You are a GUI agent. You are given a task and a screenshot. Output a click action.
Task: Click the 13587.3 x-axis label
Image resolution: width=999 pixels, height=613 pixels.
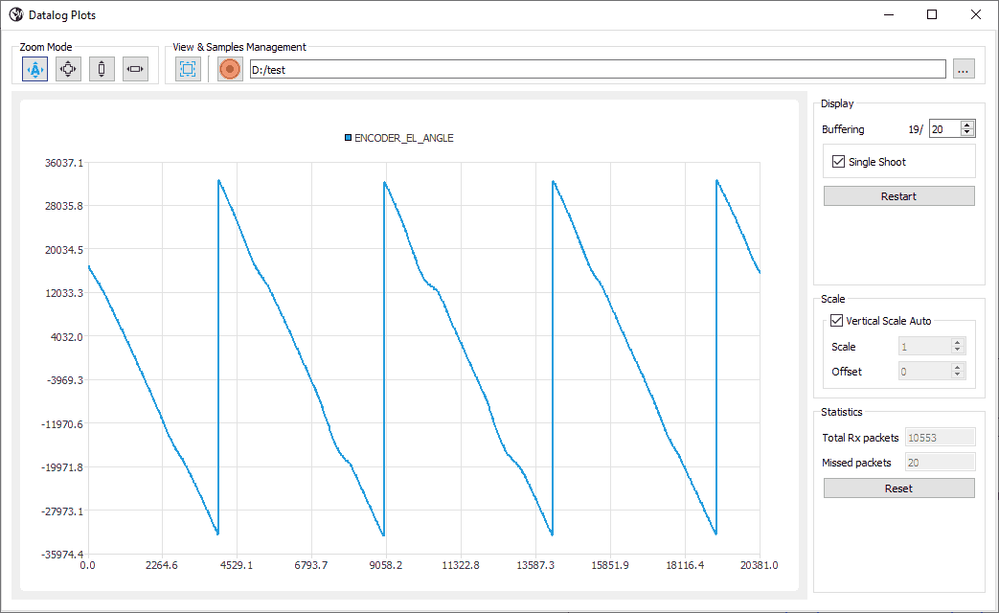point(535,565)
